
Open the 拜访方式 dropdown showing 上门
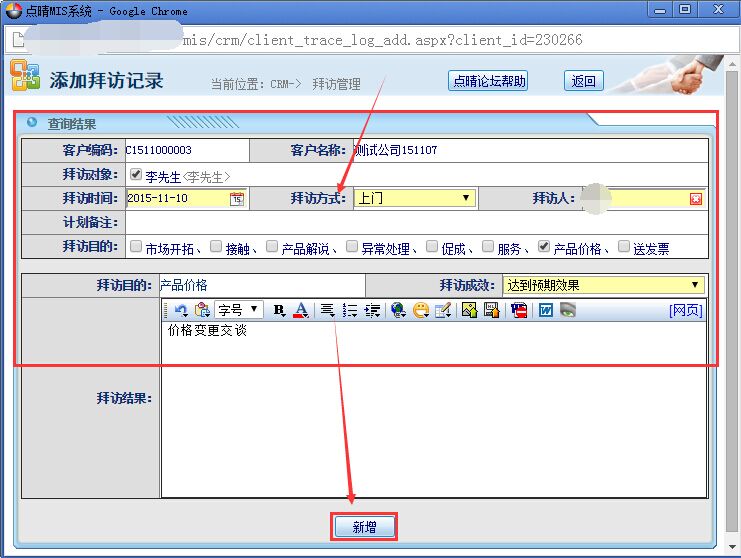point(414,198)
